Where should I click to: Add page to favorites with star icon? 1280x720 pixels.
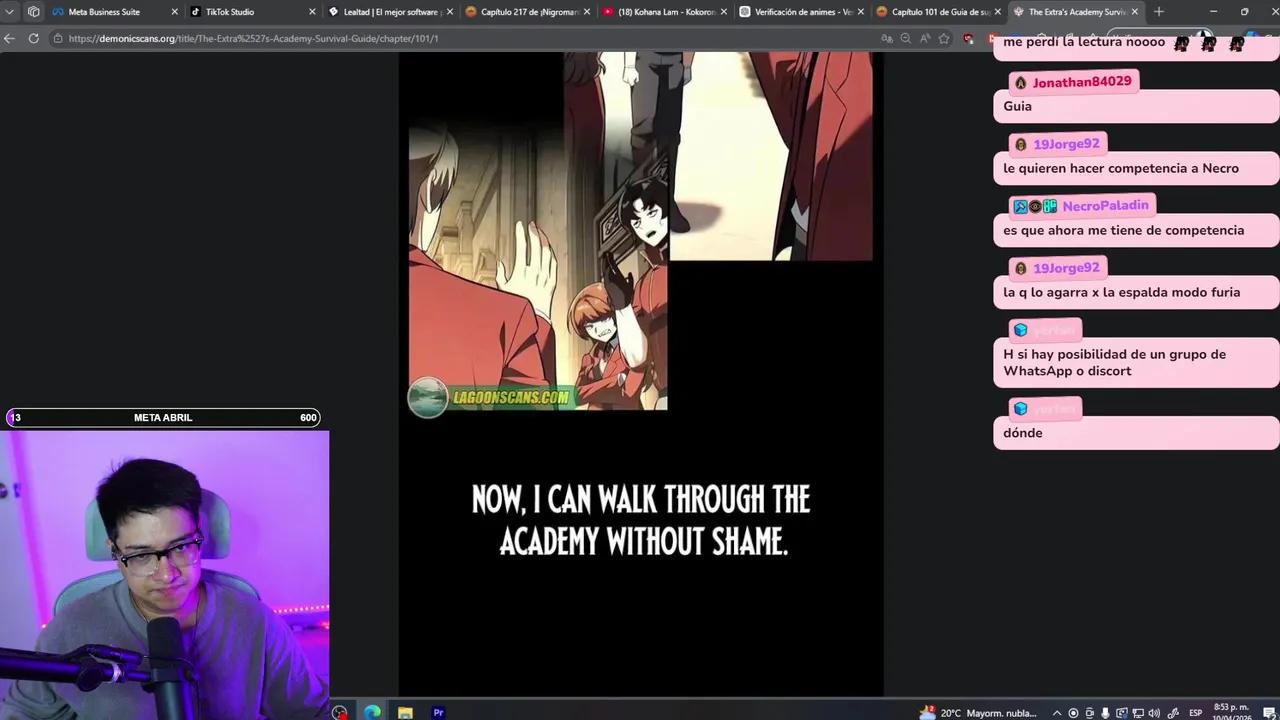pyautogui.click(x=944, y=38)
